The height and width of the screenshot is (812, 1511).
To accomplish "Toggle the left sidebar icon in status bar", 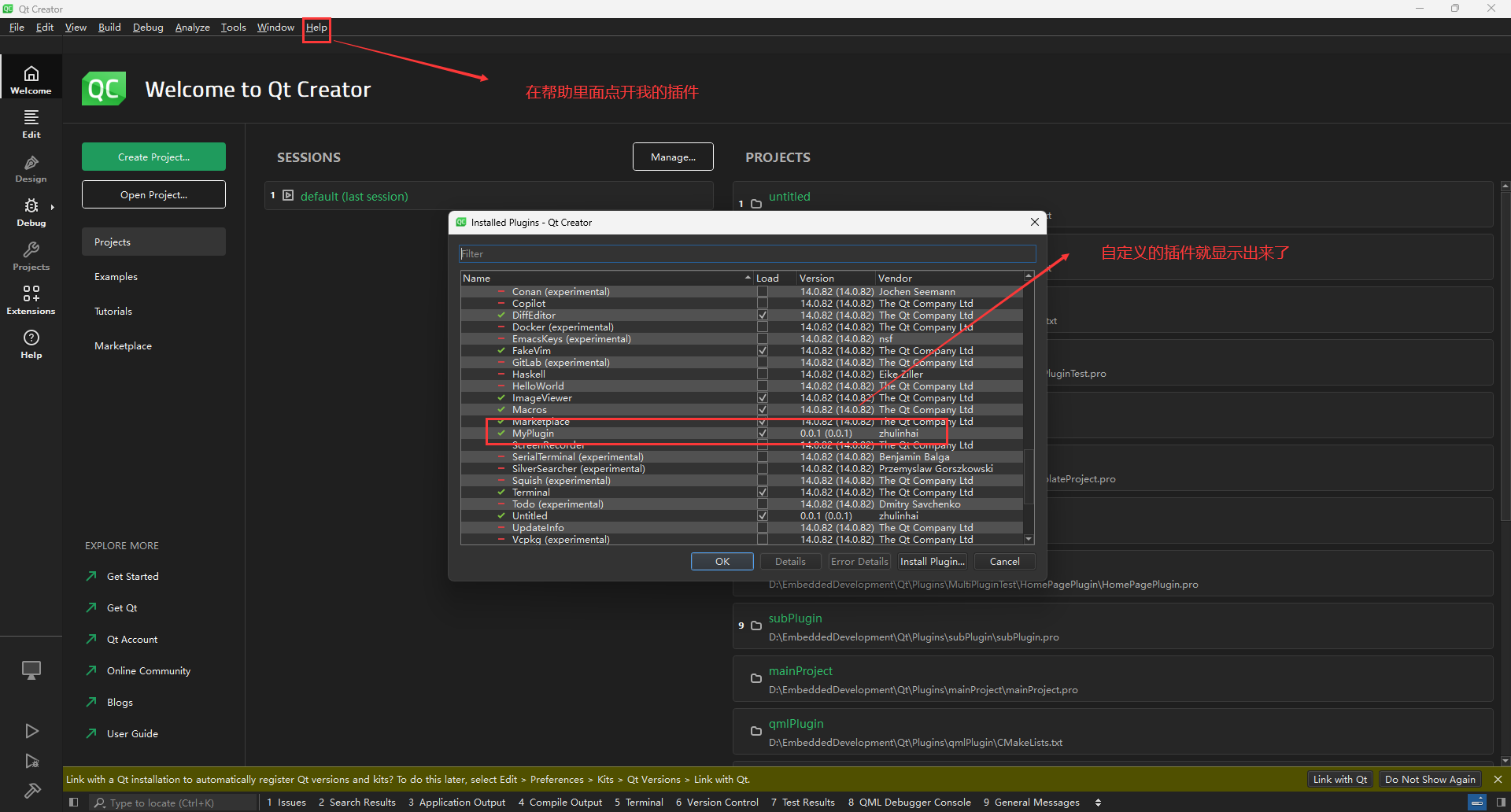I will coord(73,802).
